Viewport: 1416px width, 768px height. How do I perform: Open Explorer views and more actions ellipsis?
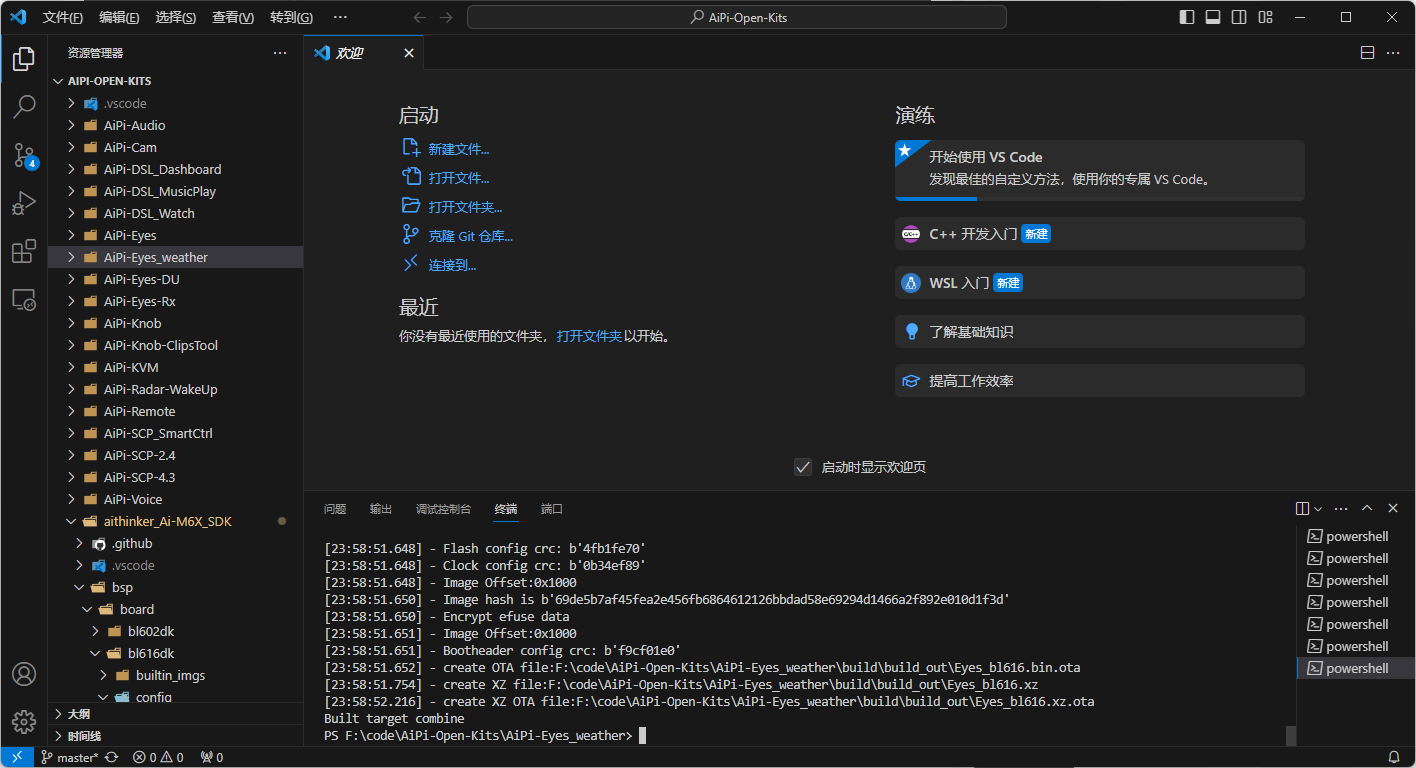coord(280,53)
